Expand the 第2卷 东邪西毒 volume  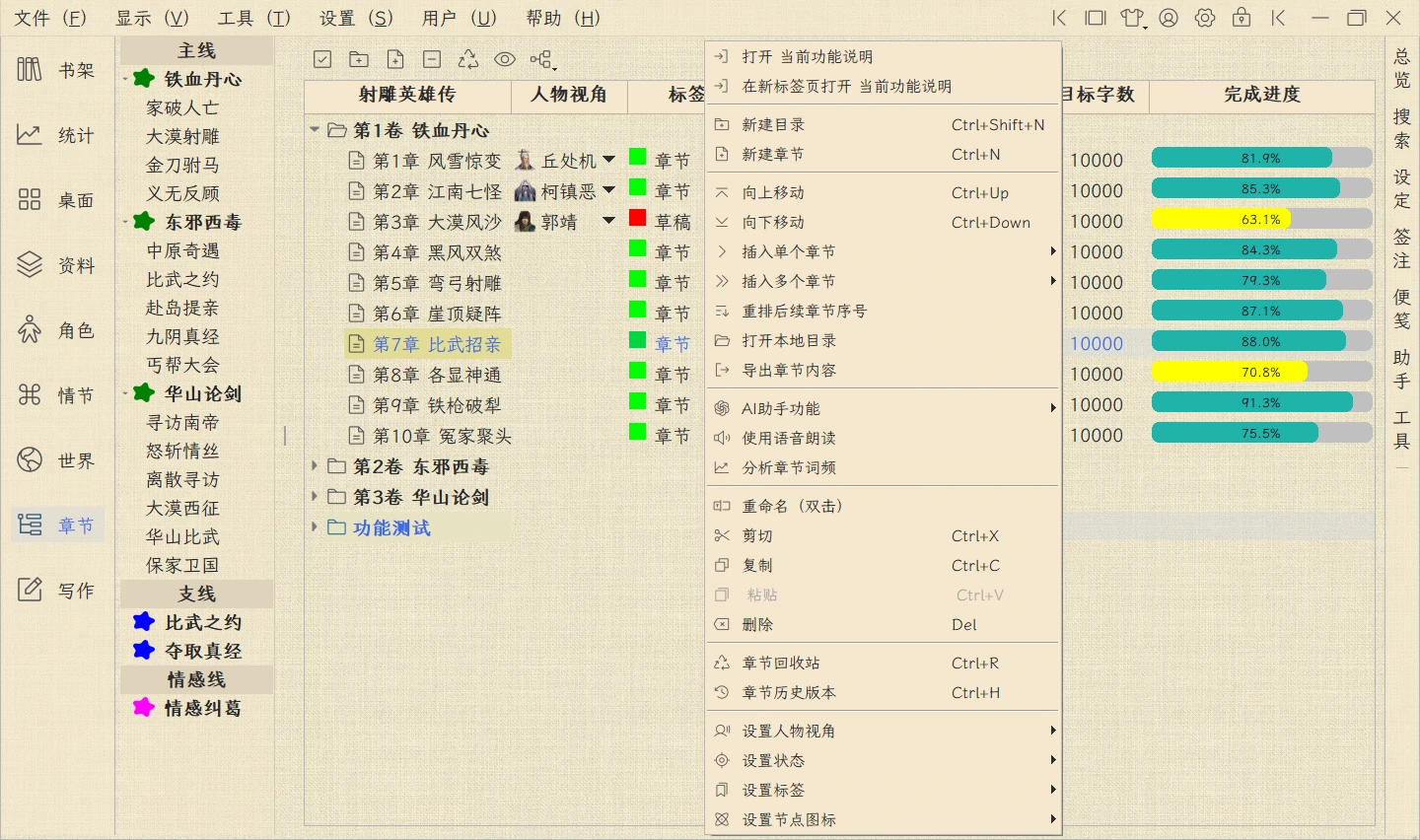coord(315,465)
